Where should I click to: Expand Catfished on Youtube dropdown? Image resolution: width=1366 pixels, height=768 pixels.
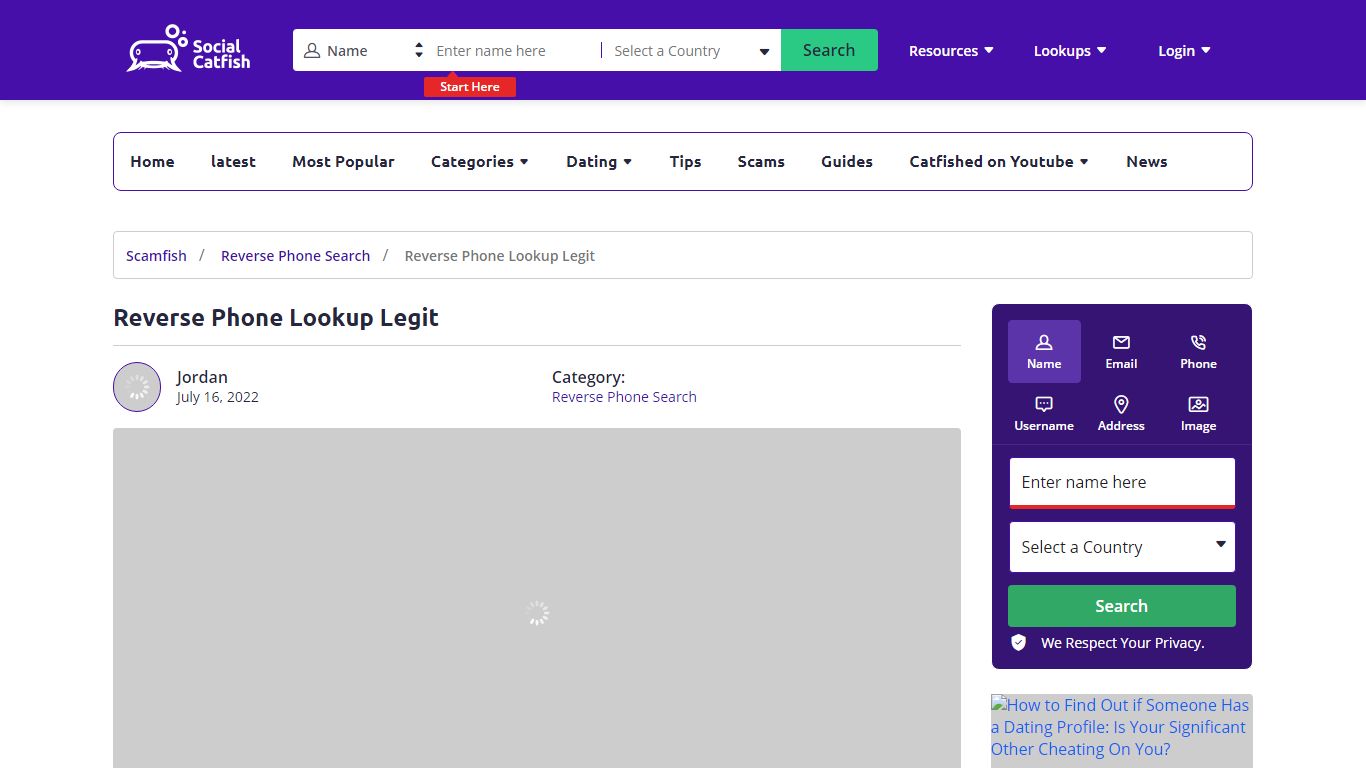pyautogui.click(x=999, y=161)
